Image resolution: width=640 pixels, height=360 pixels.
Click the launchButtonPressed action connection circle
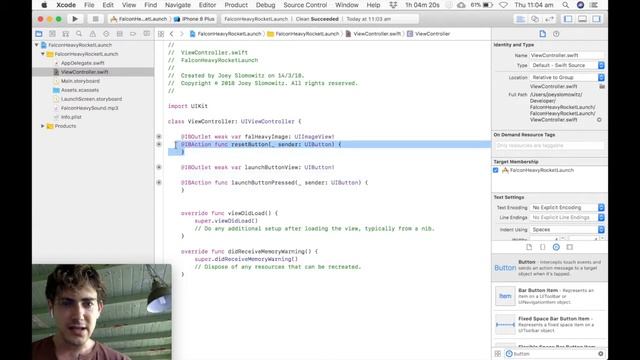(x=159, y=182)
